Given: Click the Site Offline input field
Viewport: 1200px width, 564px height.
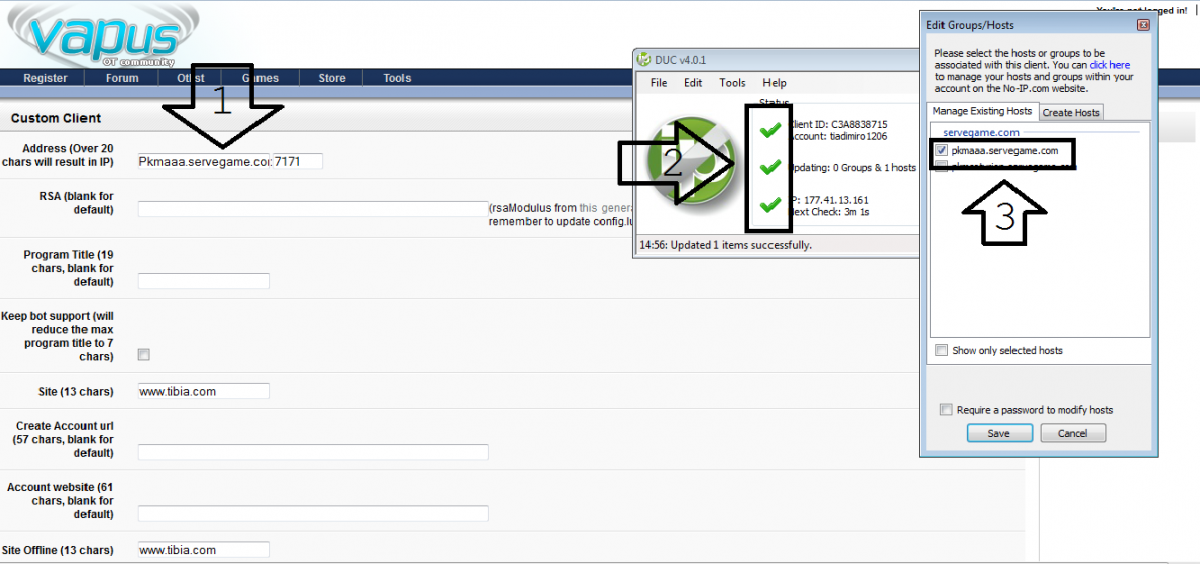Looking at the screenshot, I should pyautogui.click(x=204, y=549).
